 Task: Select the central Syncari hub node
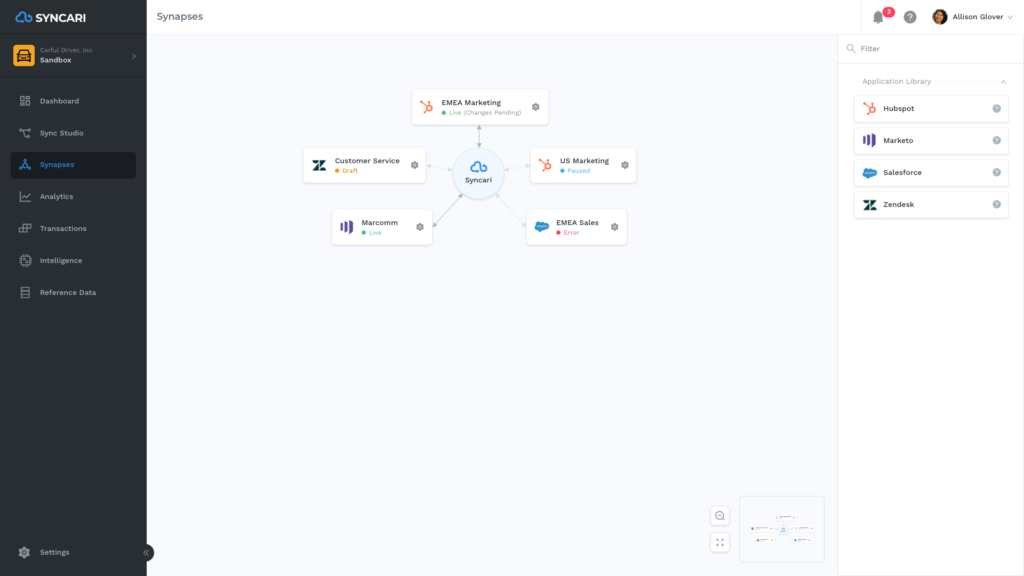coord(479,173)
